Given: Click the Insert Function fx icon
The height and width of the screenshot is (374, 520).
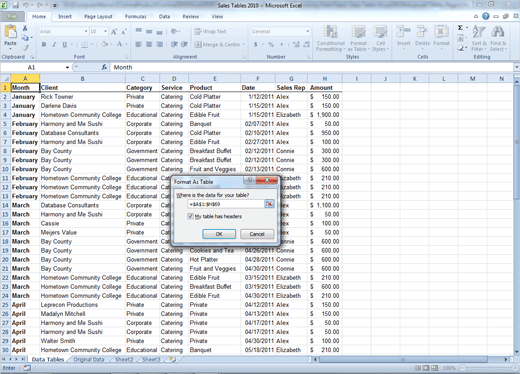Looking at the screenshot, I should tap(104, 67).
